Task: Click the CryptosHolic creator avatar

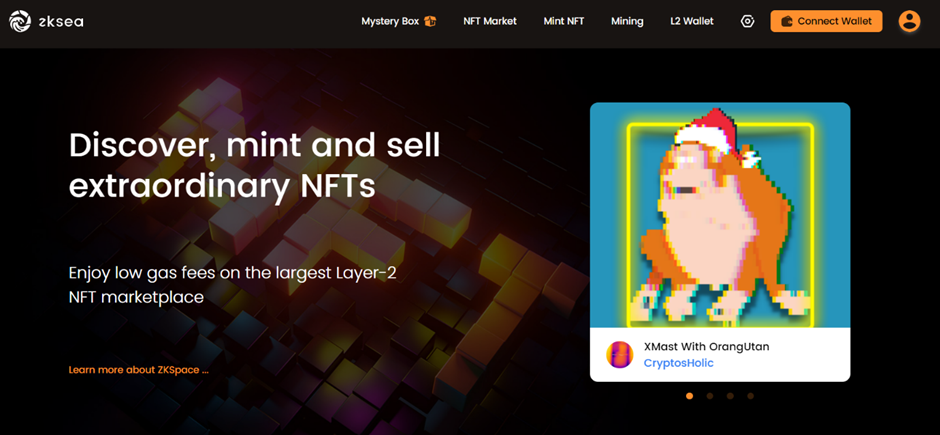Action: (620, 355)
